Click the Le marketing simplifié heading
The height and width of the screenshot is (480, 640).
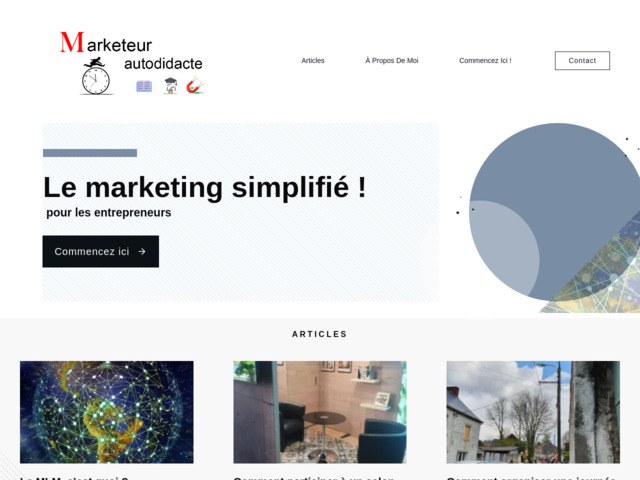(205, 187)
